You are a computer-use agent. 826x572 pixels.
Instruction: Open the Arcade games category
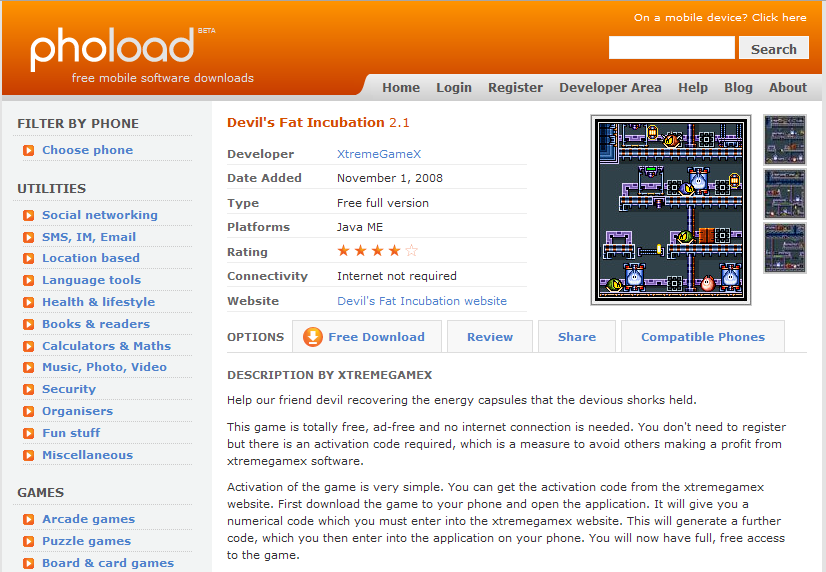coord(88,519)
